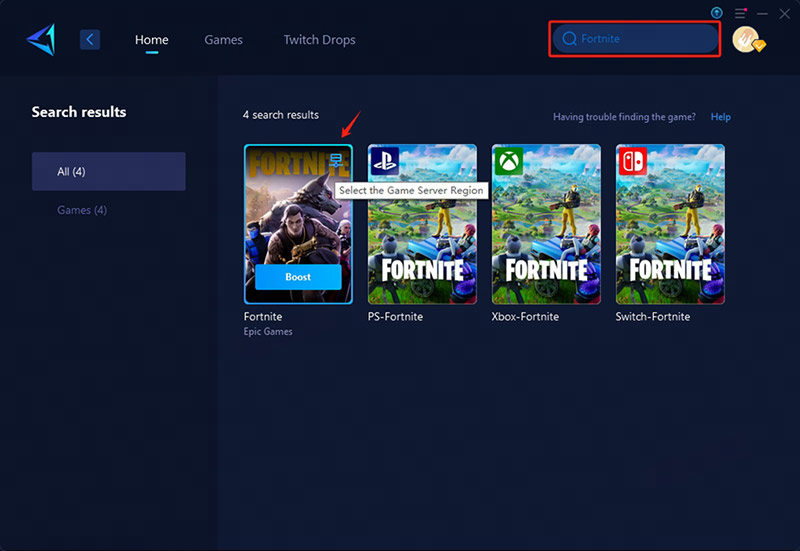Image resolution: width=800 pixels, height=551 pixels.
Task: Click the Help link
Action: click(720, 117)
